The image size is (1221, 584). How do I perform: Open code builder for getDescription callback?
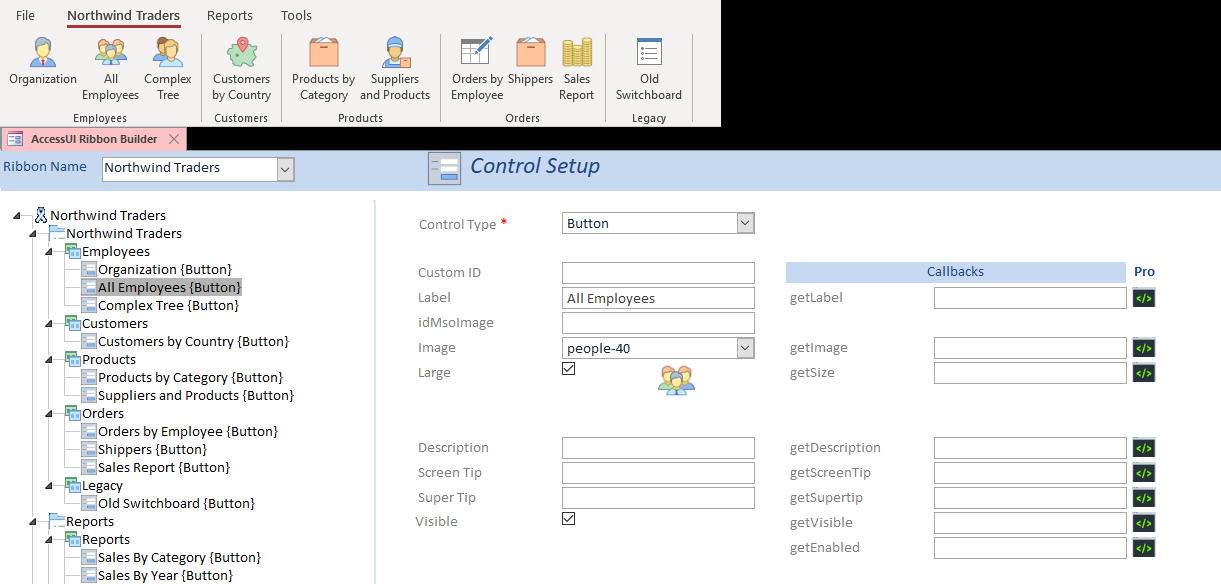[1144, 448]
